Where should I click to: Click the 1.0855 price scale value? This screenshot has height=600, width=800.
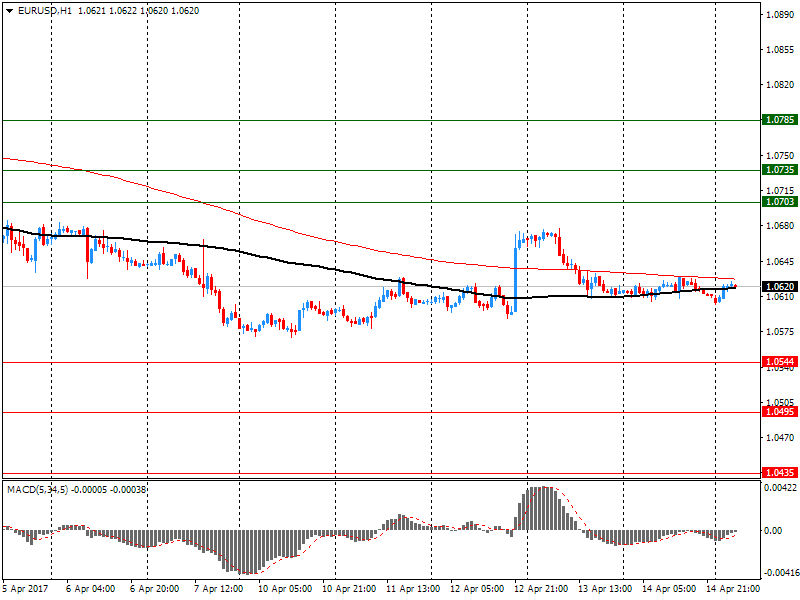coord(781,49)
